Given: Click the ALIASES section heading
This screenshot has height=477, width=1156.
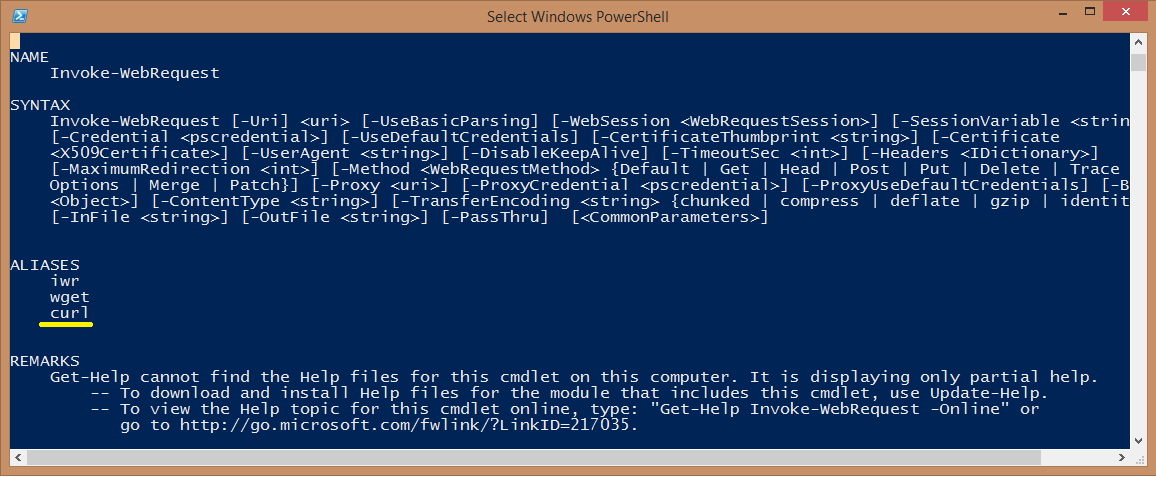Looking at the screenshot, I should pos(45,265).
